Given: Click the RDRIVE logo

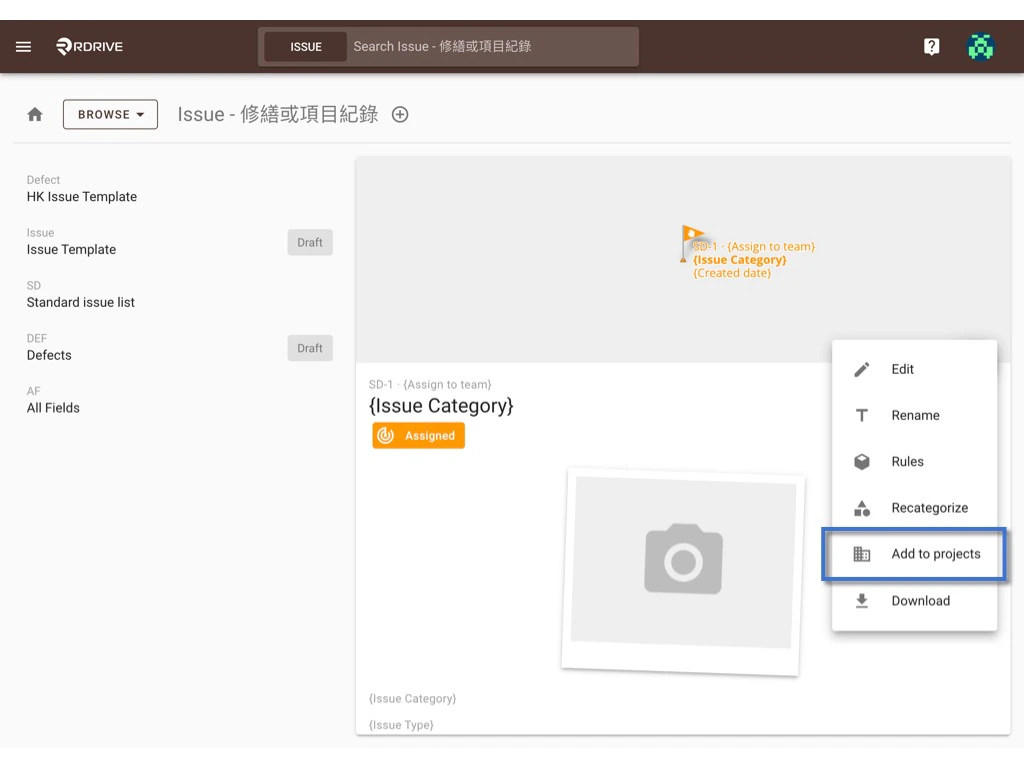Looking at the screenshot, I should (x=88, y=46).
